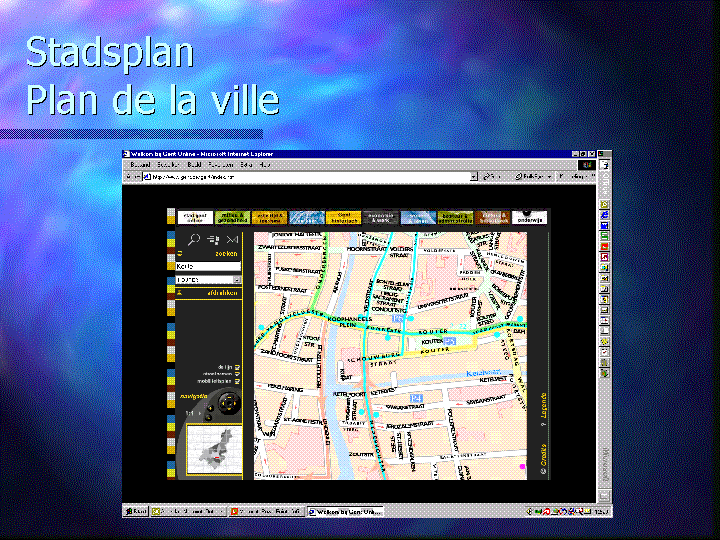Toggle the middle layer checkbox under 'de lijn'
Image resolution: width=720 pixels, height=540 pixels.
coord(236,374)
